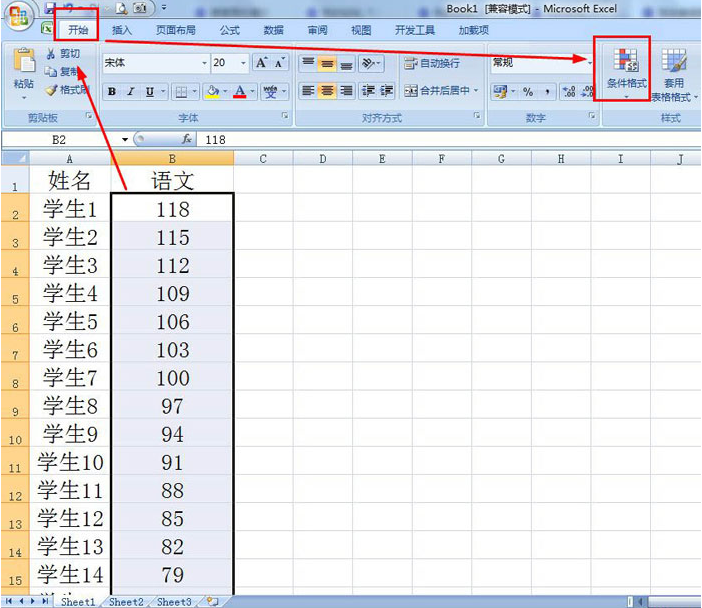Image resolution: width=702 pixels, height=608 pixels.
Task: Switch to the Sheet2 worksheet tab
Action: [x=126, y=602]
